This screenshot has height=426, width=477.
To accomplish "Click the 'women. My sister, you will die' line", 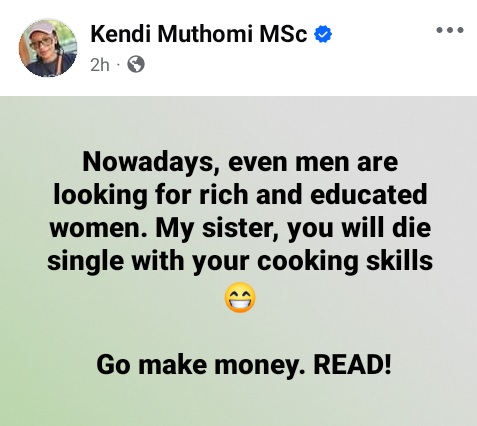I will (x=240, y=228).
